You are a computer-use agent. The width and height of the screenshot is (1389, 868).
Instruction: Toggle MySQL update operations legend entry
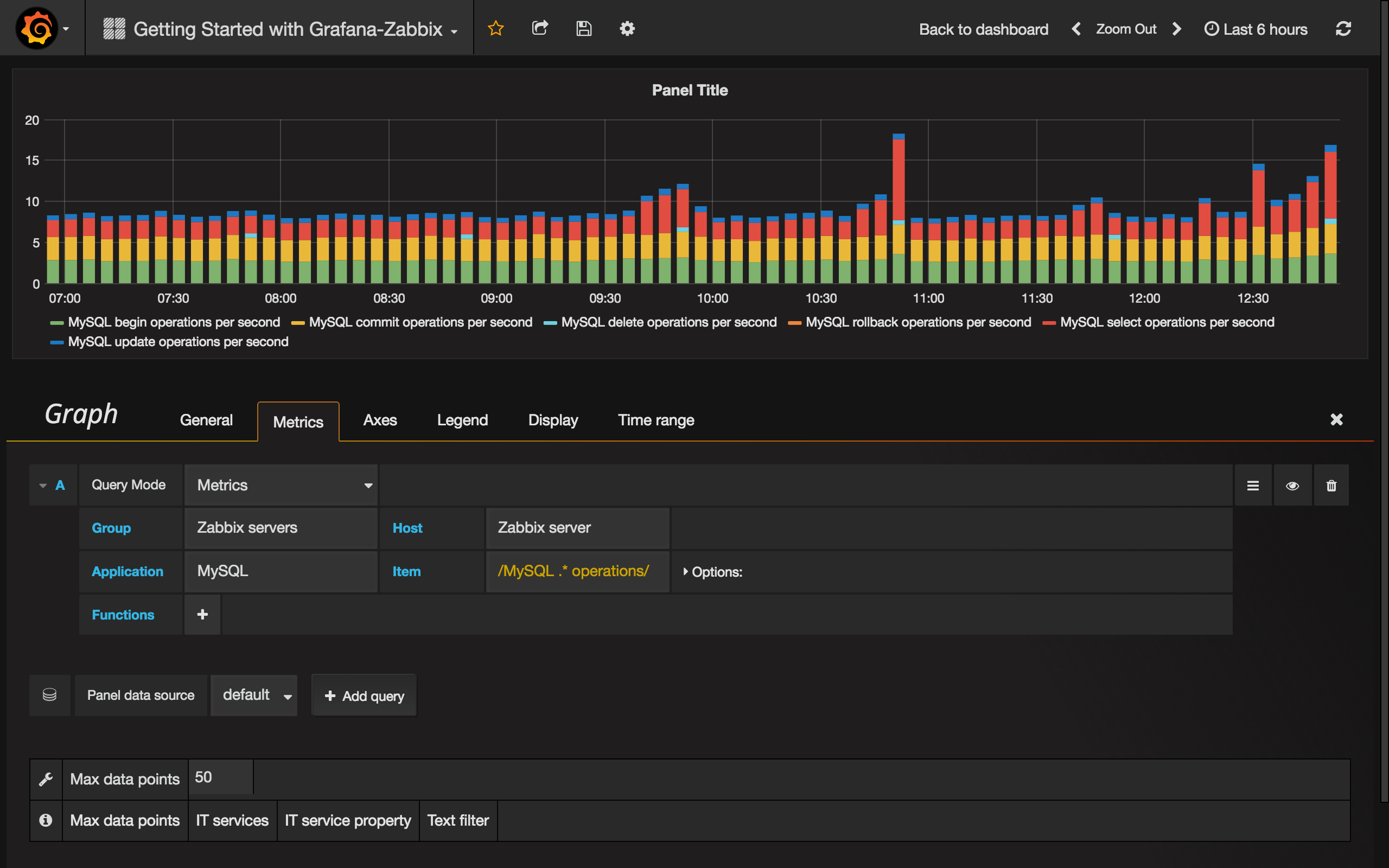click(178, 342)
